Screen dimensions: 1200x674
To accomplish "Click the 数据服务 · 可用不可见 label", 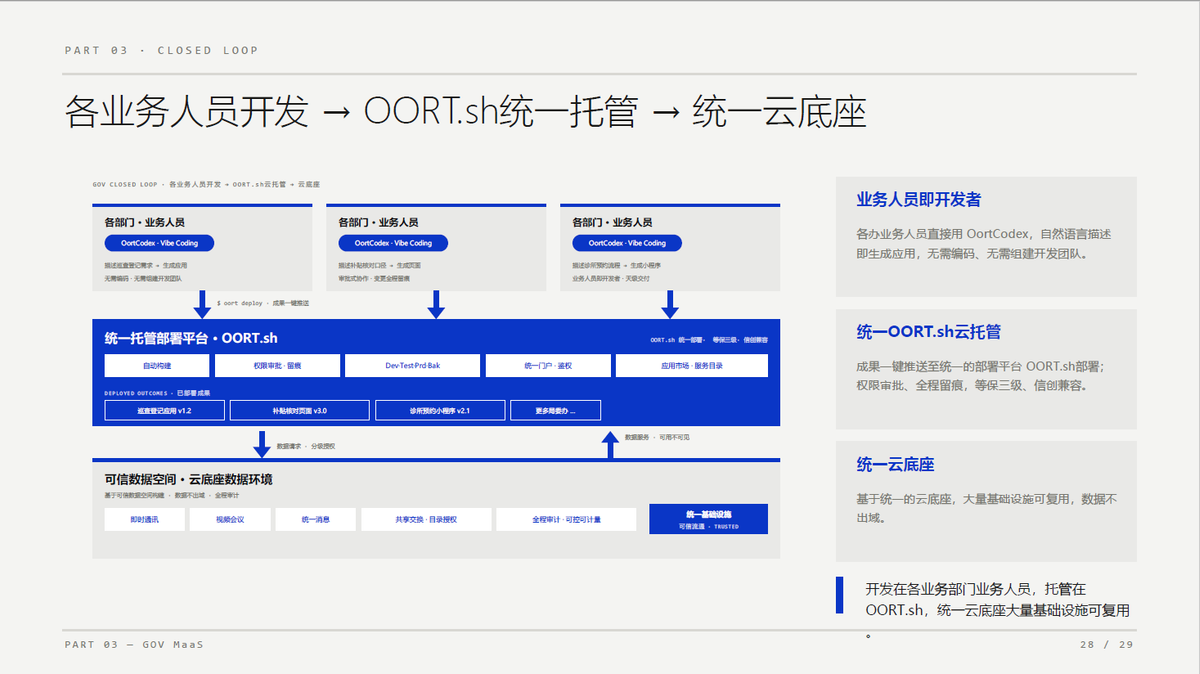I will pos(657,437).
